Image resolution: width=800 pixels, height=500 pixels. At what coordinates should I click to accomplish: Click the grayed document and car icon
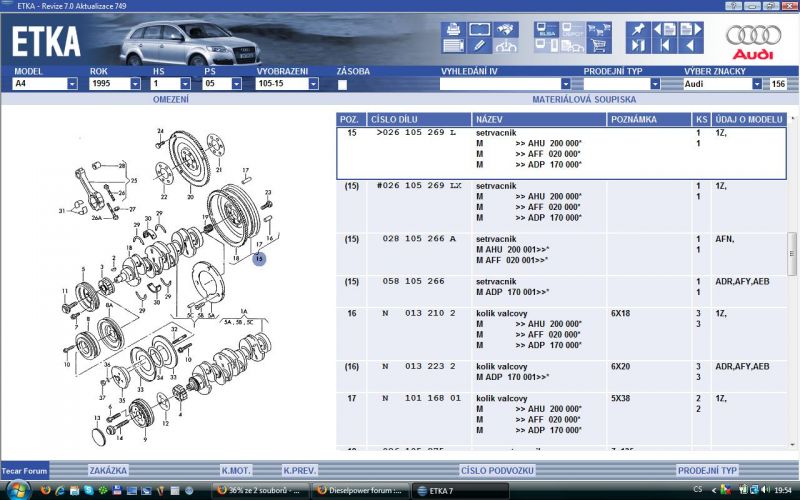pos(573,46)
